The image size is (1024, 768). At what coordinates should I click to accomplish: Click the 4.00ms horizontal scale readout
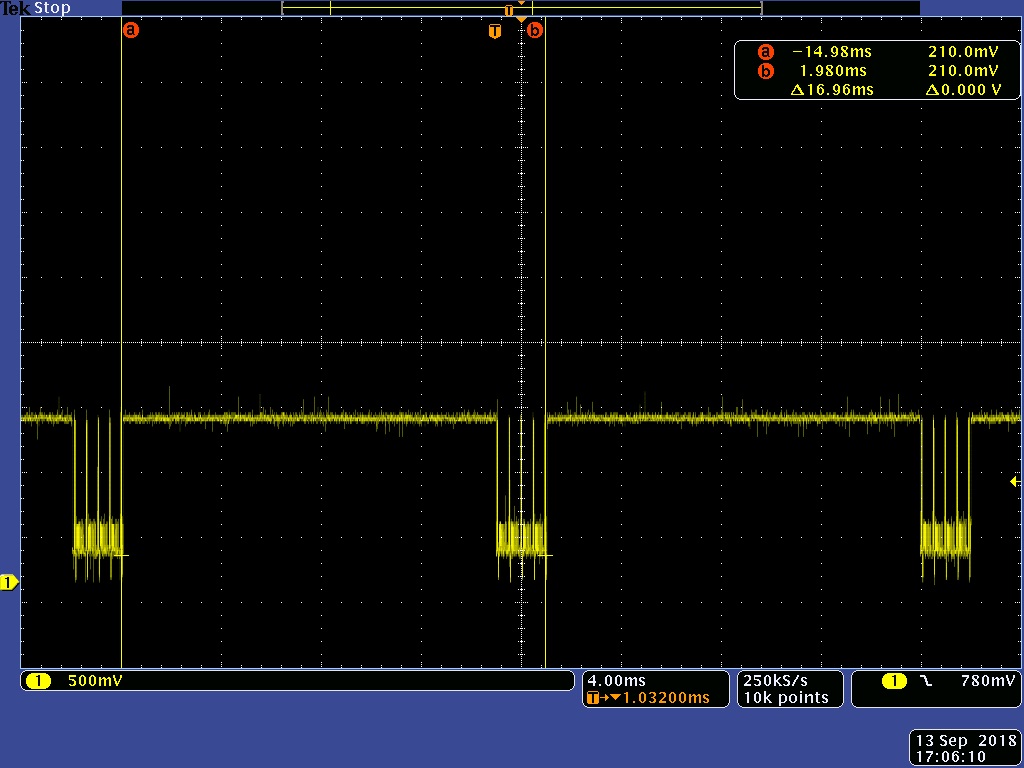tap(616, 681)
